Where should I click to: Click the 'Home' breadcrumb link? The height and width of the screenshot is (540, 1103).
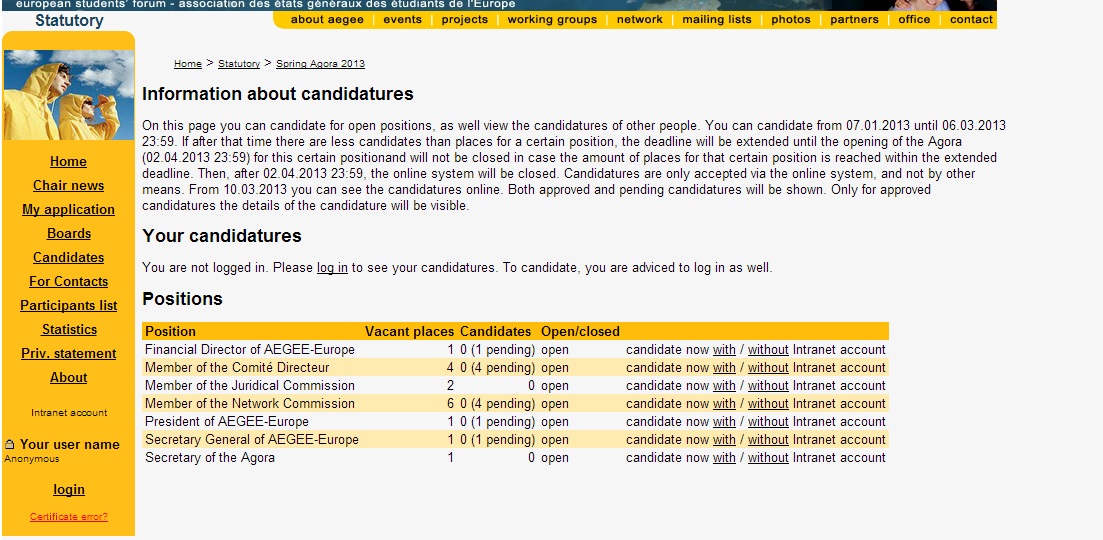point(188,64)
